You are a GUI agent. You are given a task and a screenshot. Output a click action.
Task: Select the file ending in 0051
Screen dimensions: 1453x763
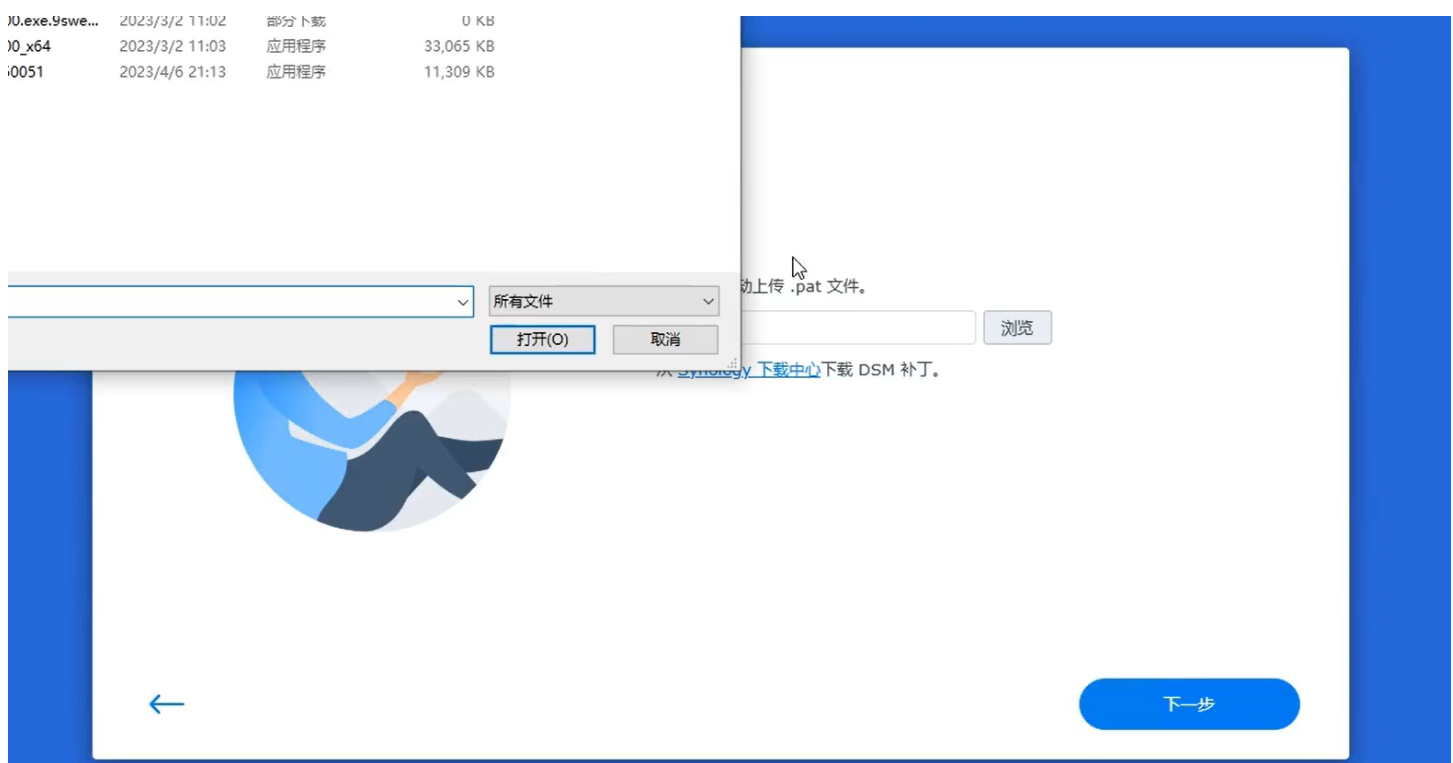click(x=26, y=72)
